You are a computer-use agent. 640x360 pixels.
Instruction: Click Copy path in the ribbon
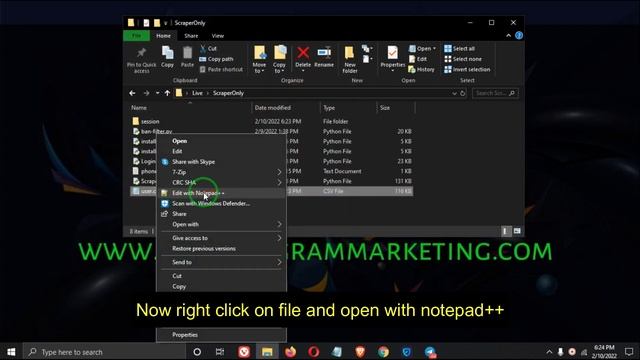pos(216,59)
